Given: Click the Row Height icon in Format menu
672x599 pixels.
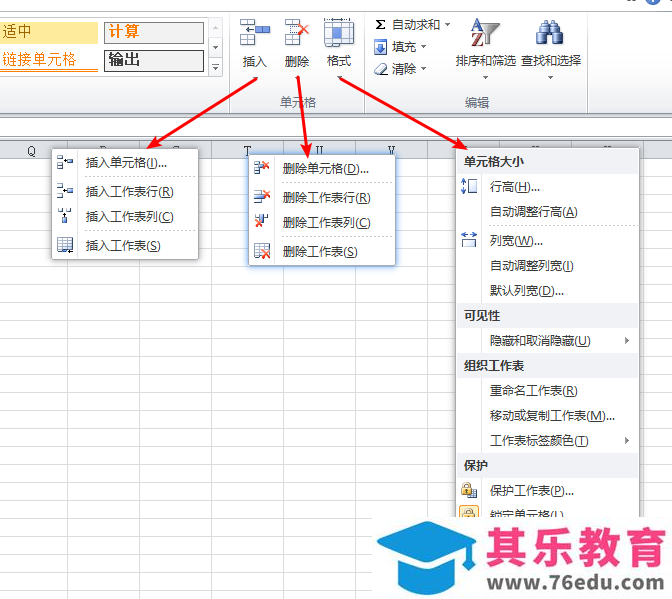Looking at the screenshot, I should pyautogui.click(x=469, y=186).
